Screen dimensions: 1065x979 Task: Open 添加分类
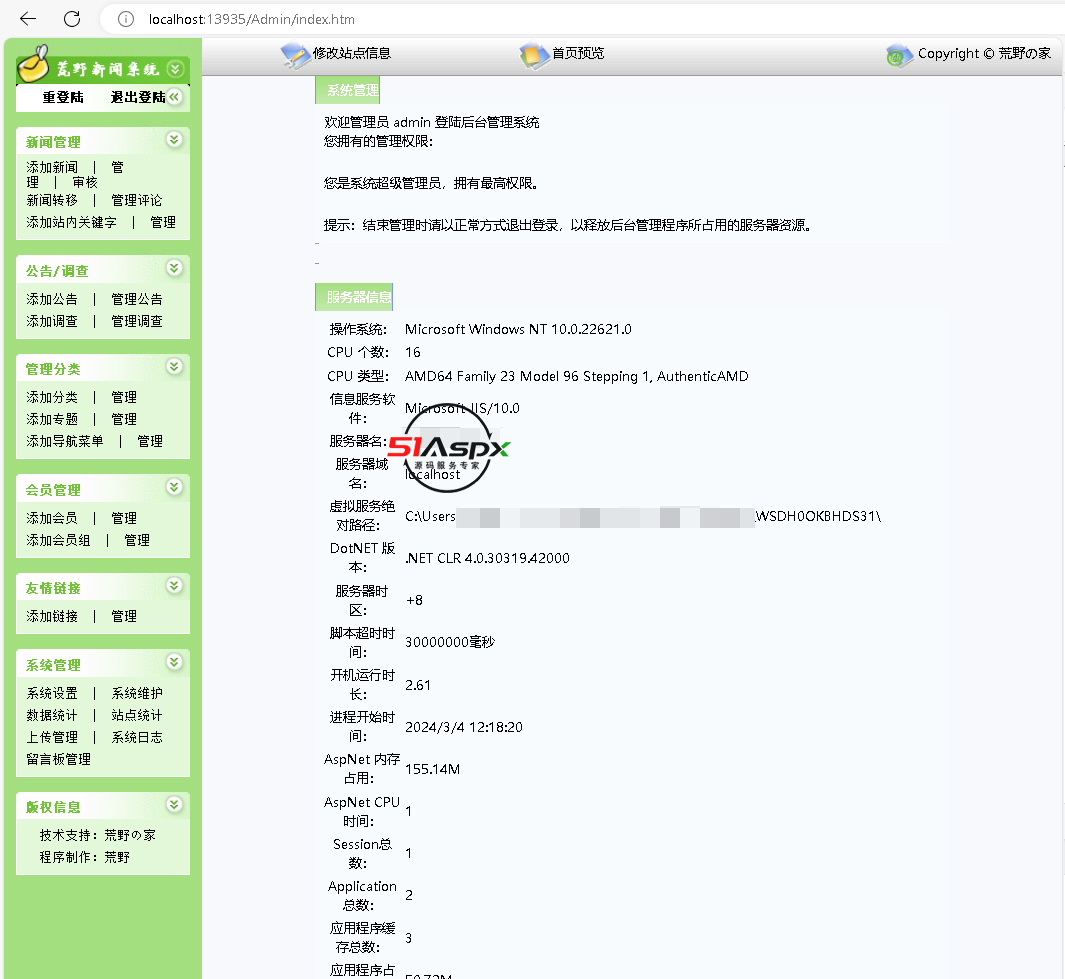52,397
